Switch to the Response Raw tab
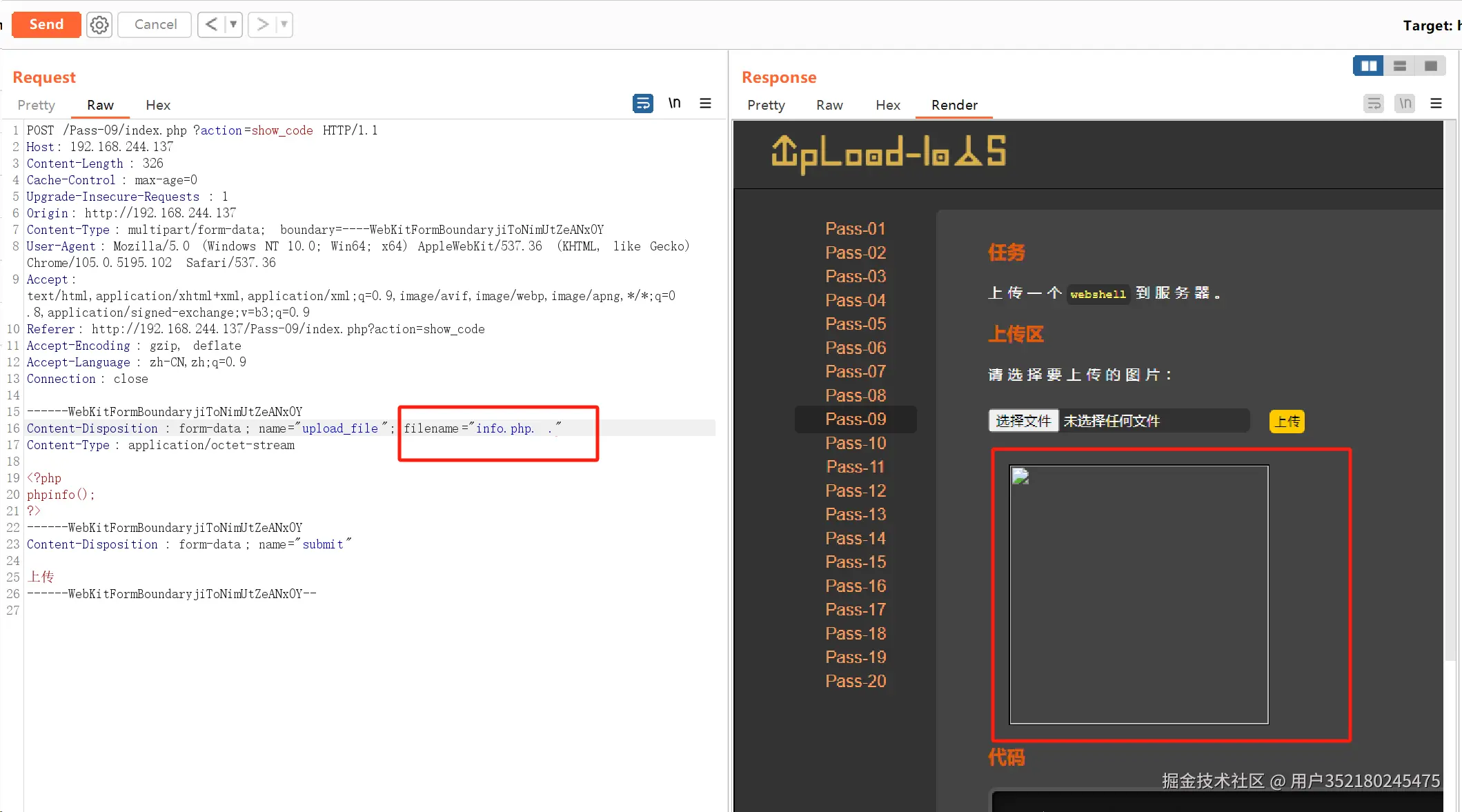 coord(829,105)
